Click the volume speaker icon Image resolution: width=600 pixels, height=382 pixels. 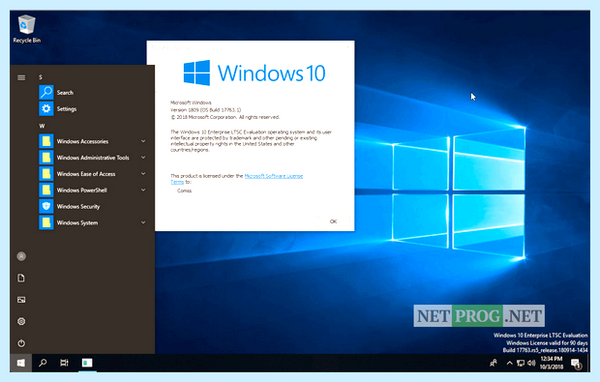point(531,363)
